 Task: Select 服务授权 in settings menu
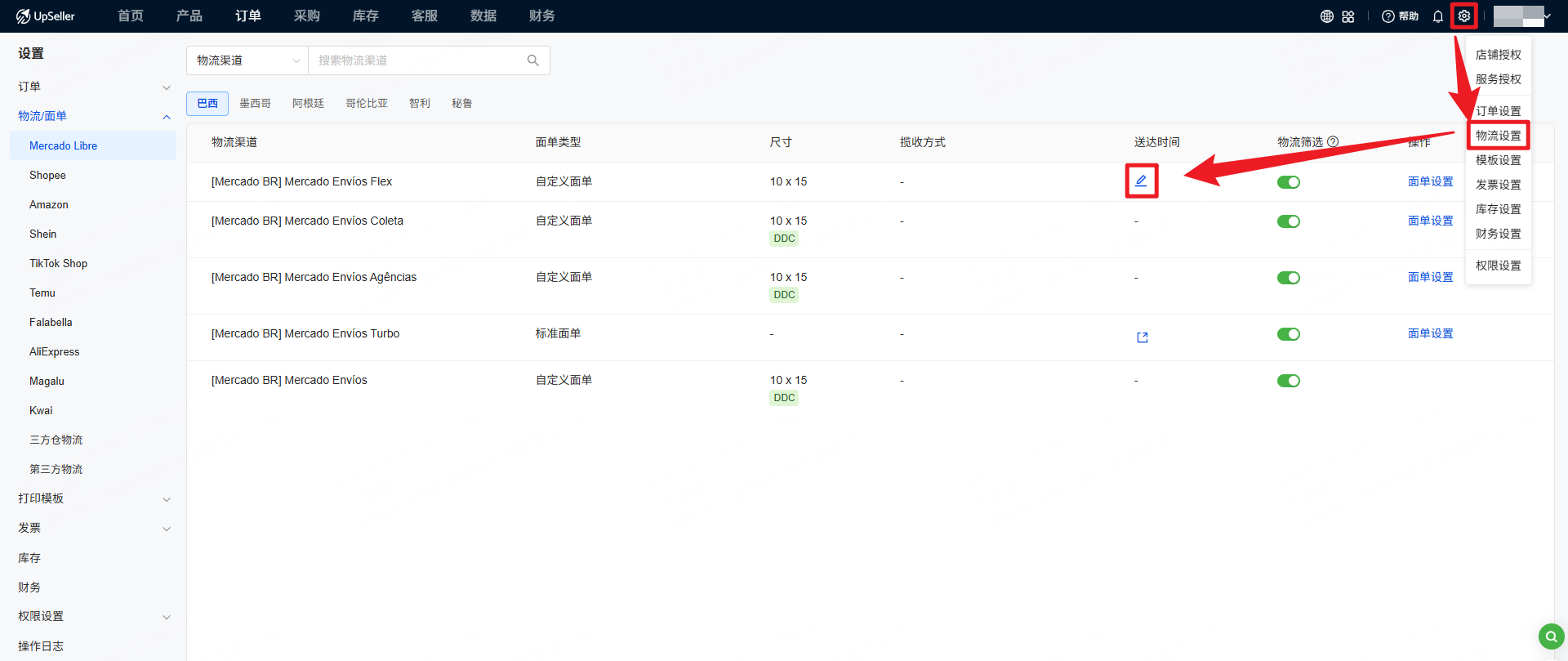click(1499, 79)
